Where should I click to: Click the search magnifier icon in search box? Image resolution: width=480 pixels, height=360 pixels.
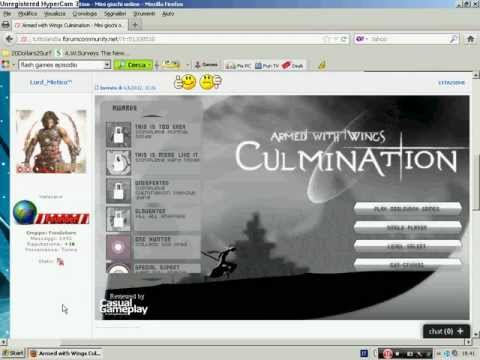[453, 39]
